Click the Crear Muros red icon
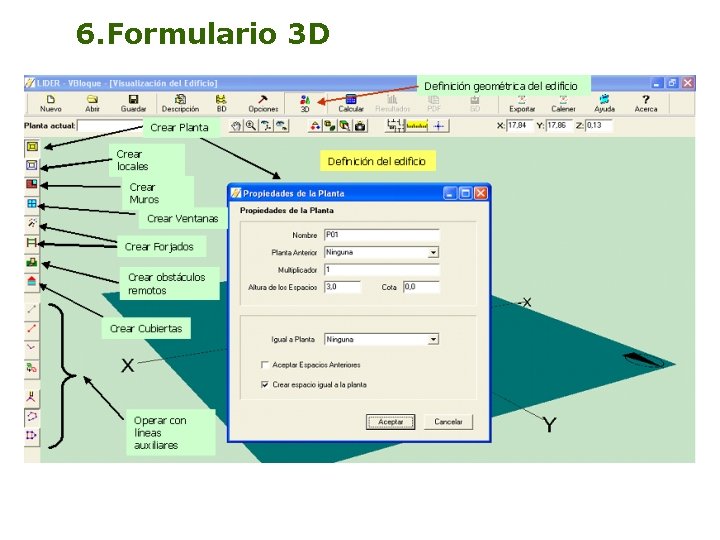The image size is (720, 540). tap(32, 184)
